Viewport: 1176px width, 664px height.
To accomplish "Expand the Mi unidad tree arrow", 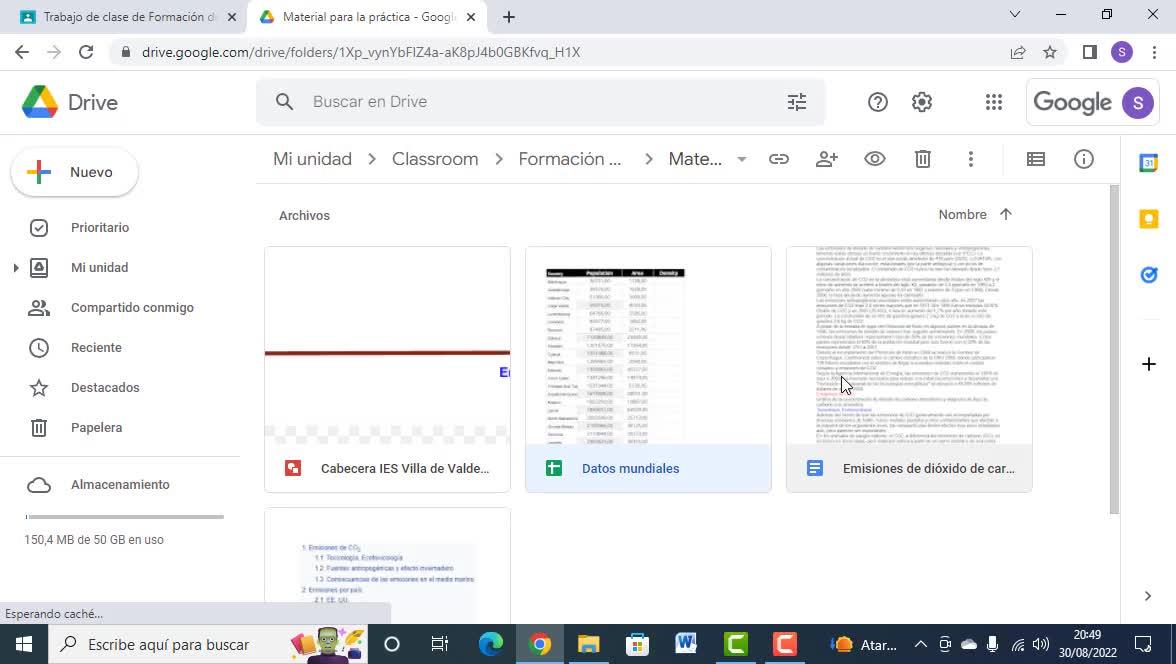I will point(16,268).
